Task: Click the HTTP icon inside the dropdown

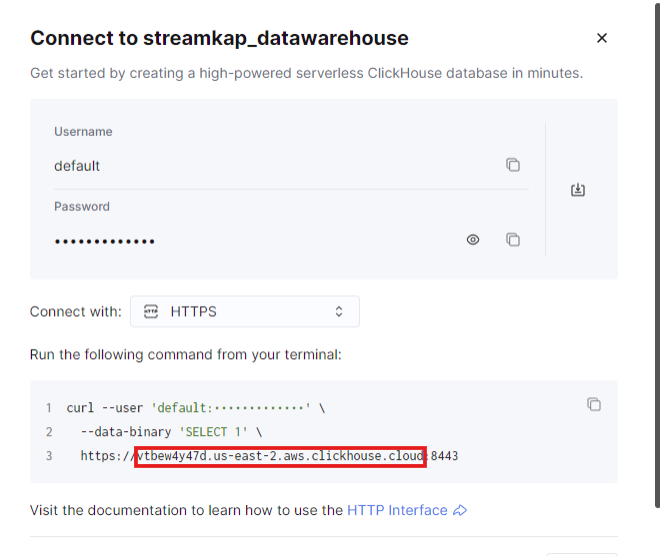Action: coord(151,311)
